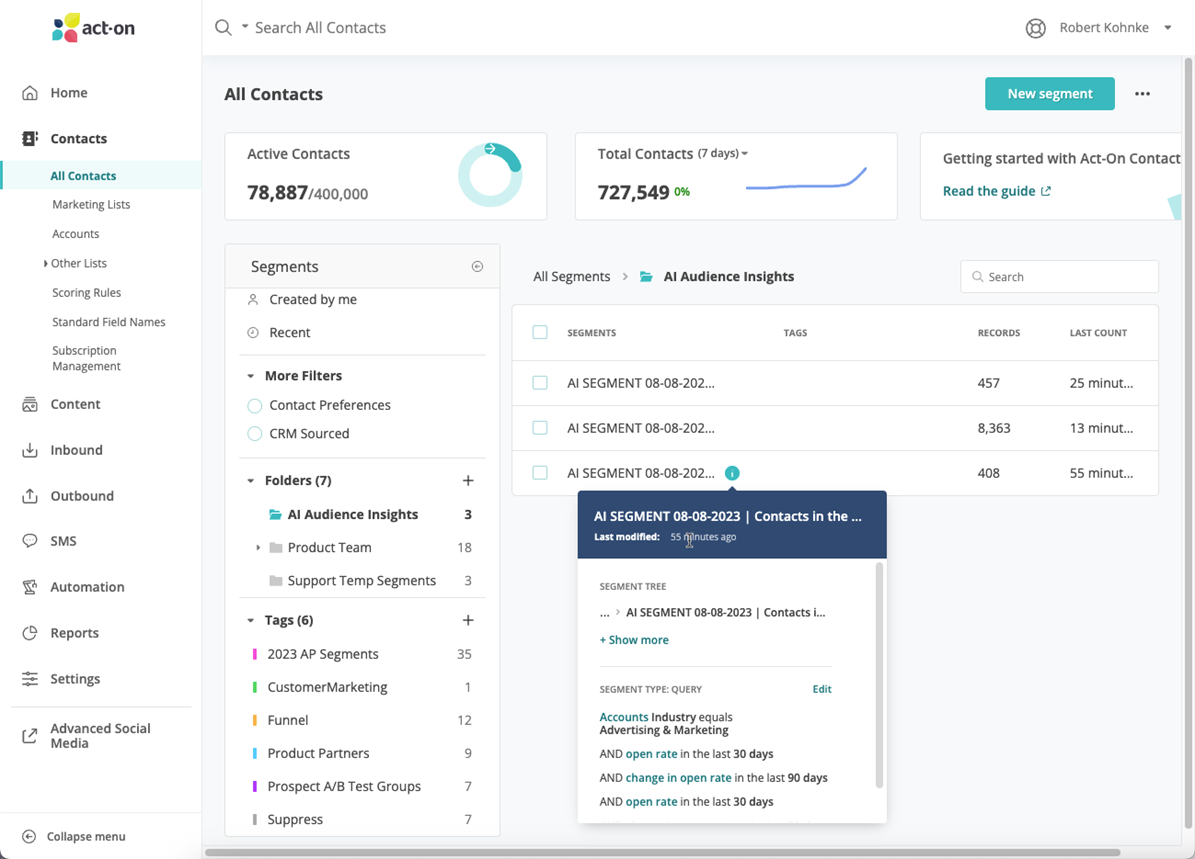The width and height of the screenshot is (1195, 859).
Task: Click the Created by me person icon
Action: pos(253,300)
